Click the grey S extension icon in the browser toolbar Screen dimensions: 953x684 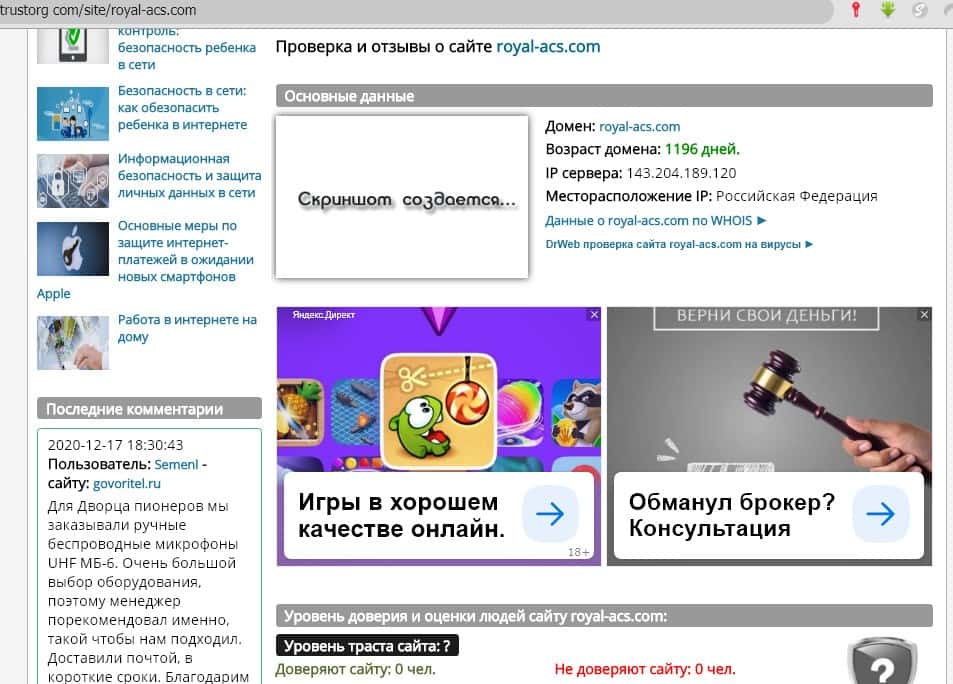tap(920, 9)
